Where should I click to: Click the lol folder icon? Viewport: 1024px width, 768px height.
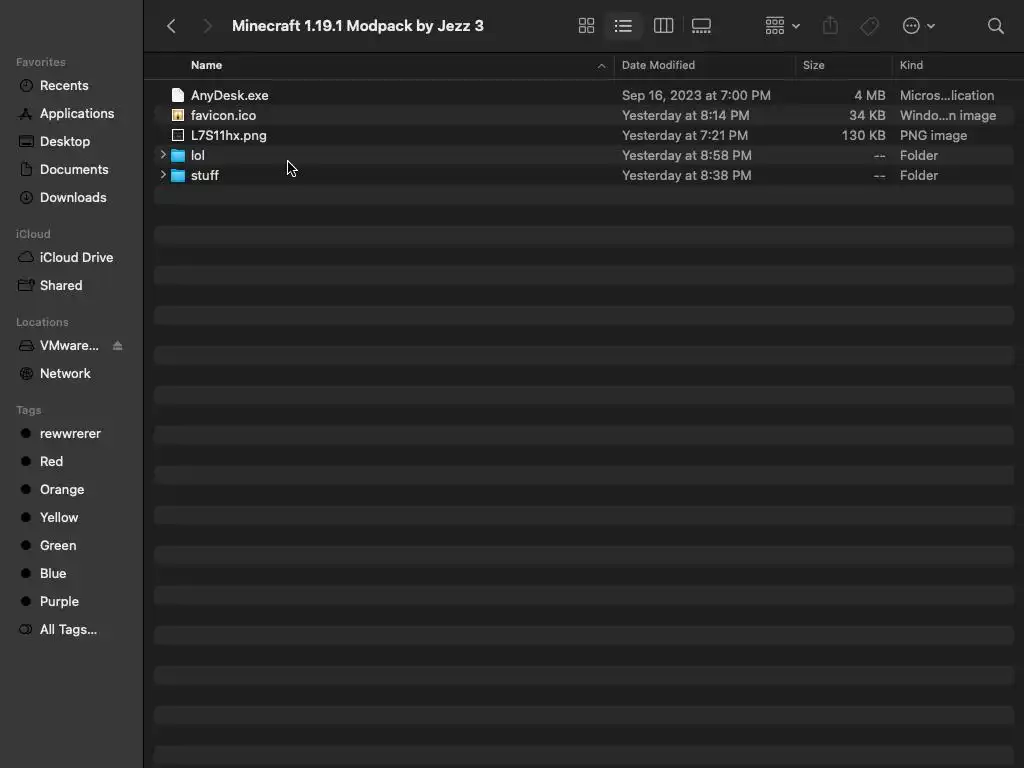178,156
